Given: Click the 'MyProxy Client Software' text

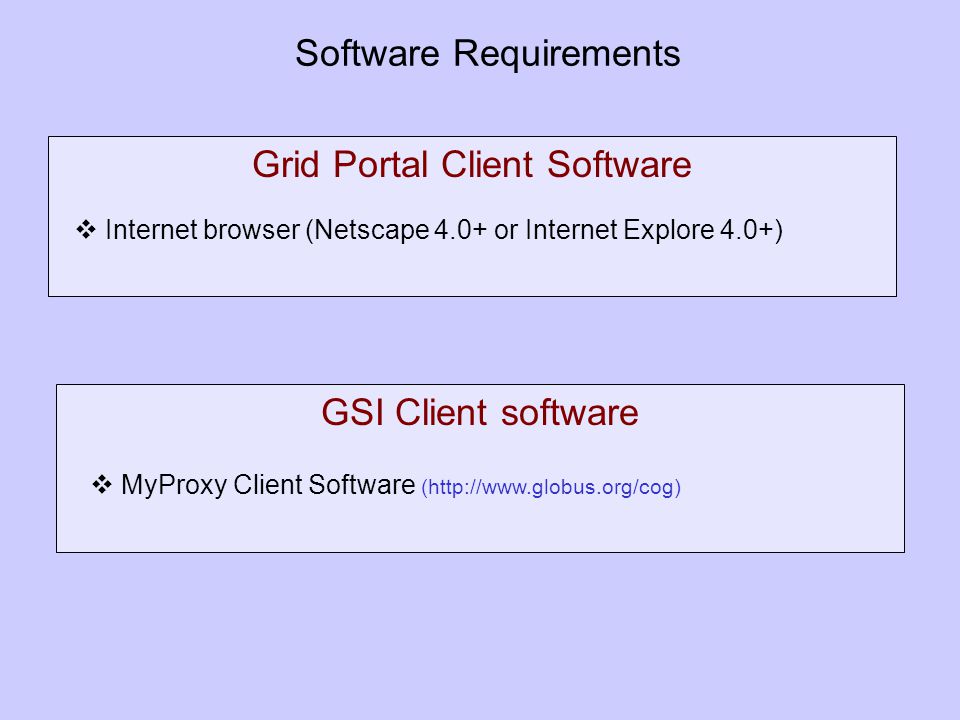Looking at the screenshot, I should pos(268,485).
